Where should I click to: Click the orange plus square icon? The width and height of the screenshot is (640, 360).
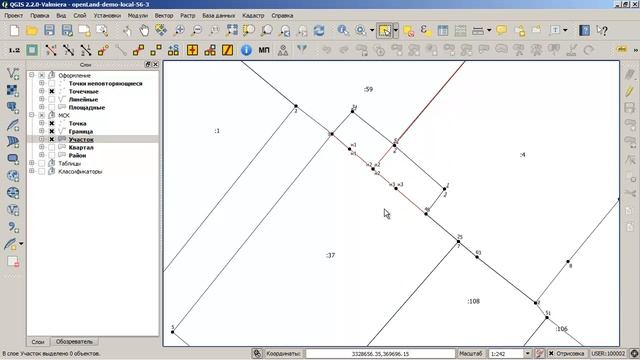click(192, 50)
